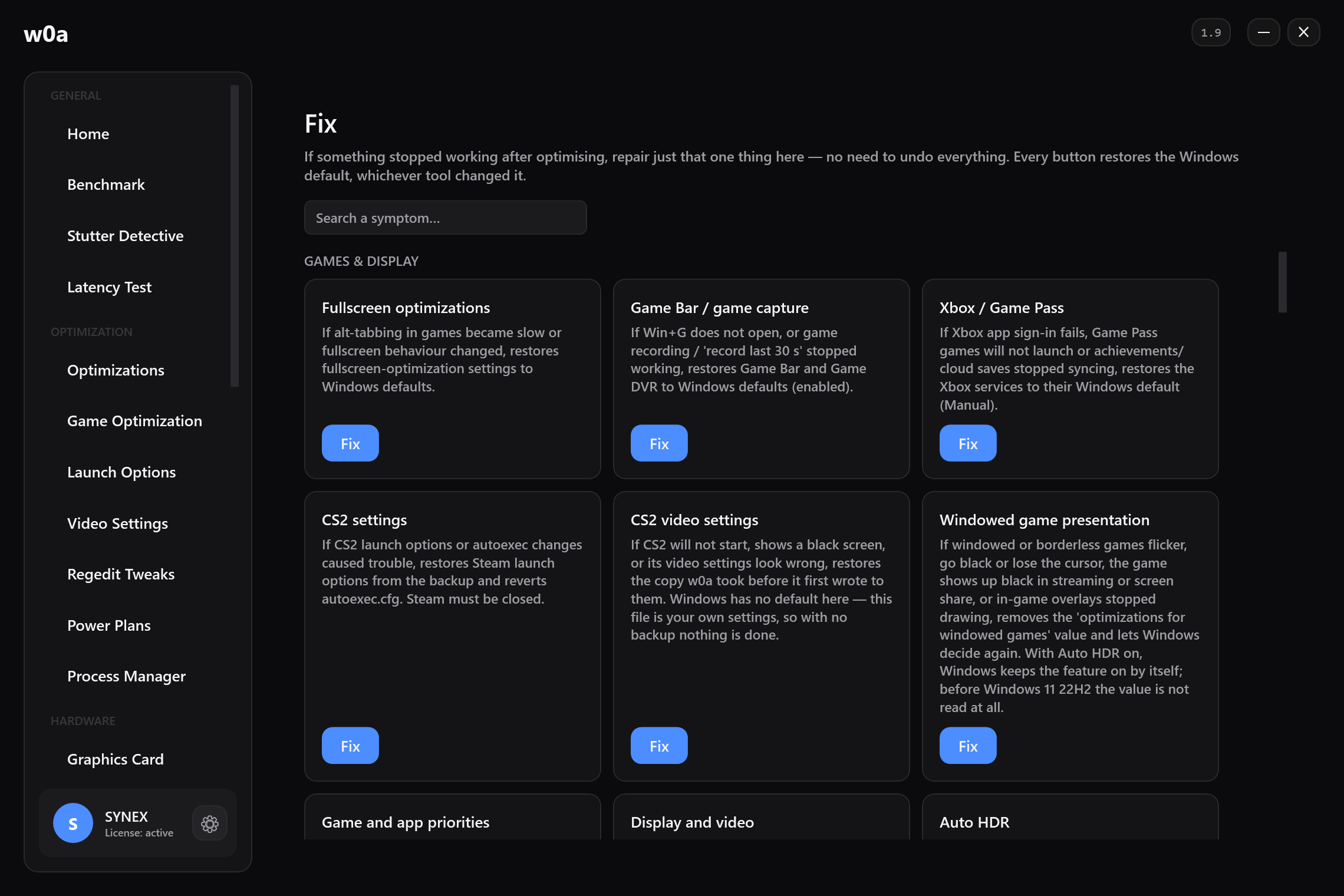The image size is (1344, 896).
Task: Fix Game Bar / game capture
Action: click(659, 443)
